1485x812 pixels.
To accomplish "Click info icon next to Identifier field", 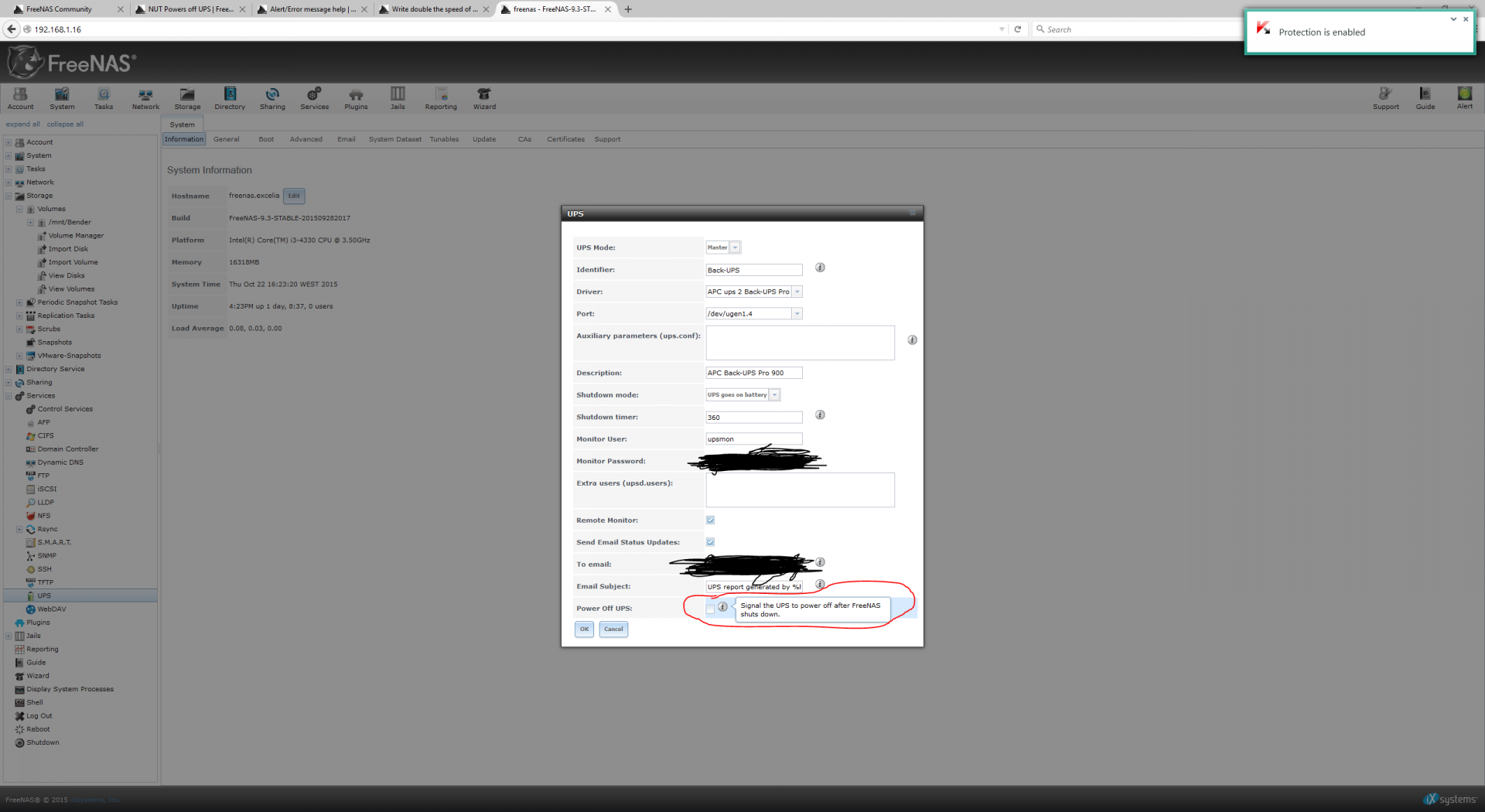I will click(820, 268).
